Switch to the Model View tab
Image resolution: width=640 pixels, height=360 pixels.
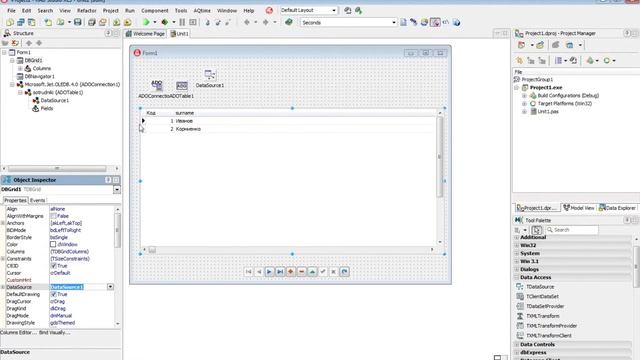click(579, 208)
